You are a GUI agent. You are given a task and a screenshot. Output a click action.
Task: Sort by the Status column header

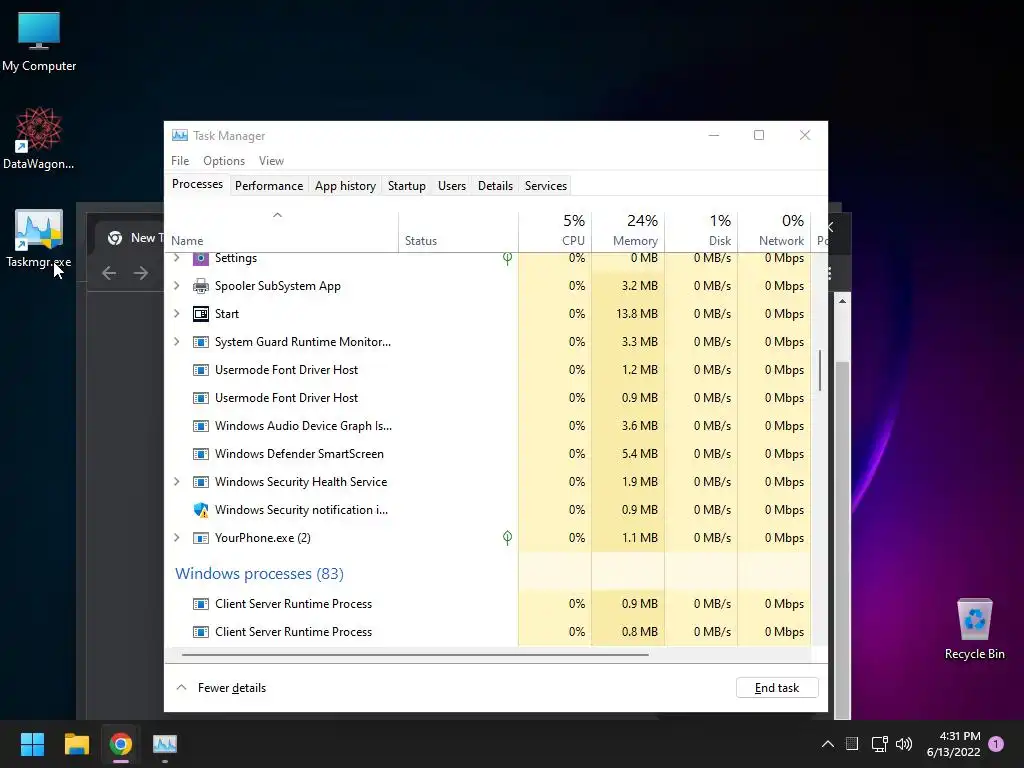(458, 231)
